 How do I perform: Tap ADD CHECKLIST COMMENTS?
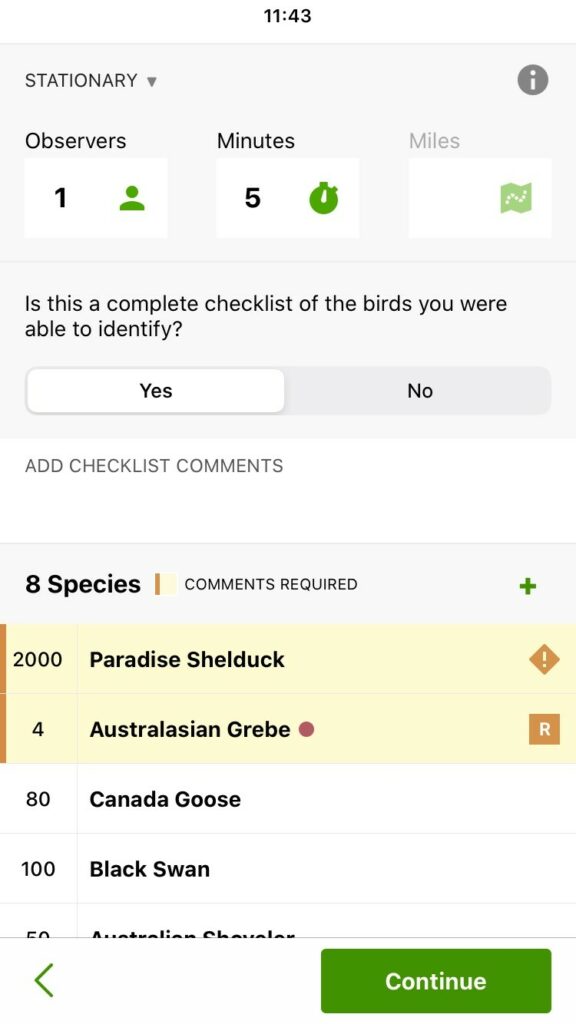tap(154, 466)
